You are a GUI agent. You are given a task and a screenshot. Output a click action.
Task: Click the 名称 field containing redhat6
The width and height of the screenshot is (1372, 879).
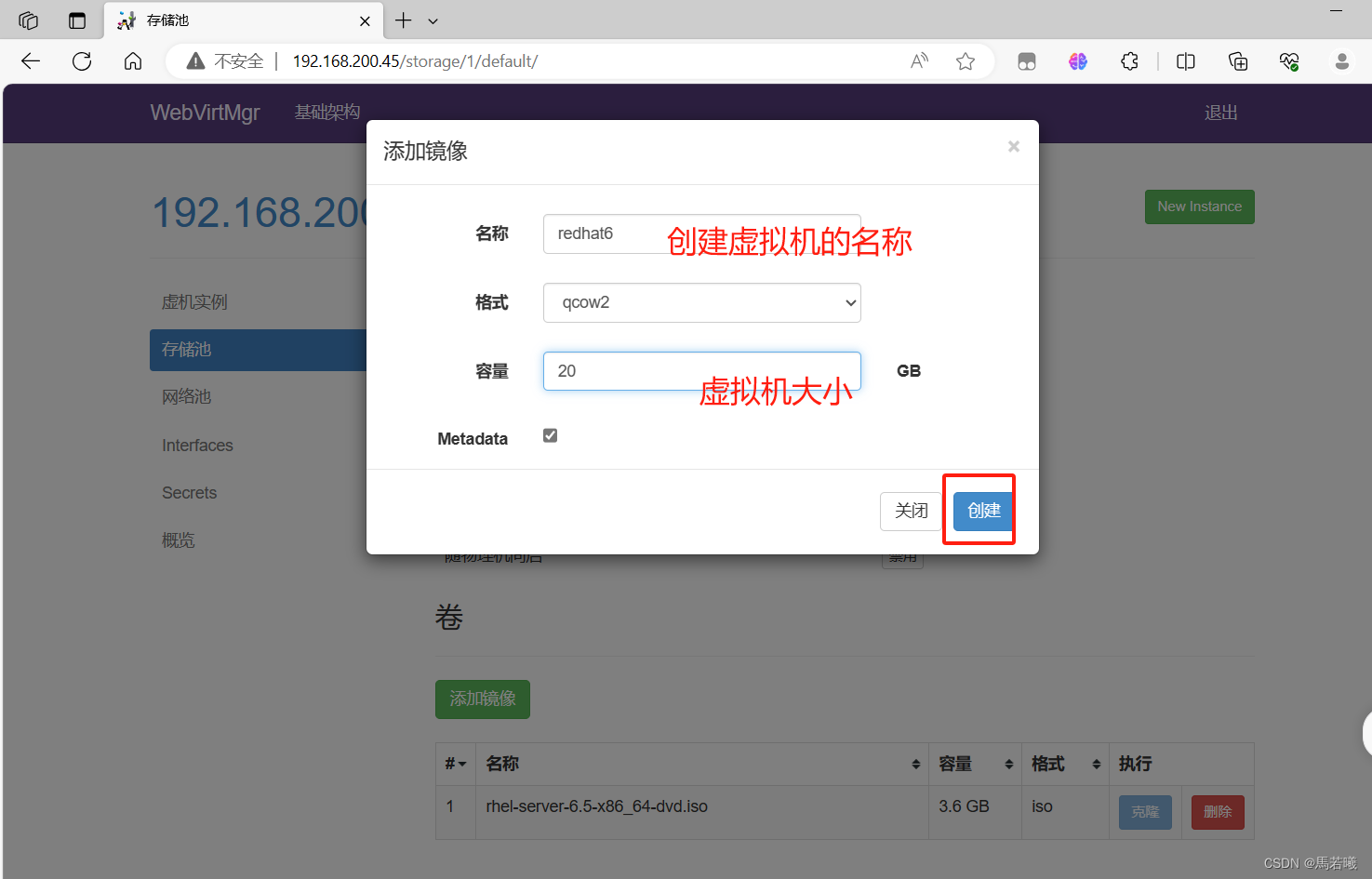coord(701,233)
